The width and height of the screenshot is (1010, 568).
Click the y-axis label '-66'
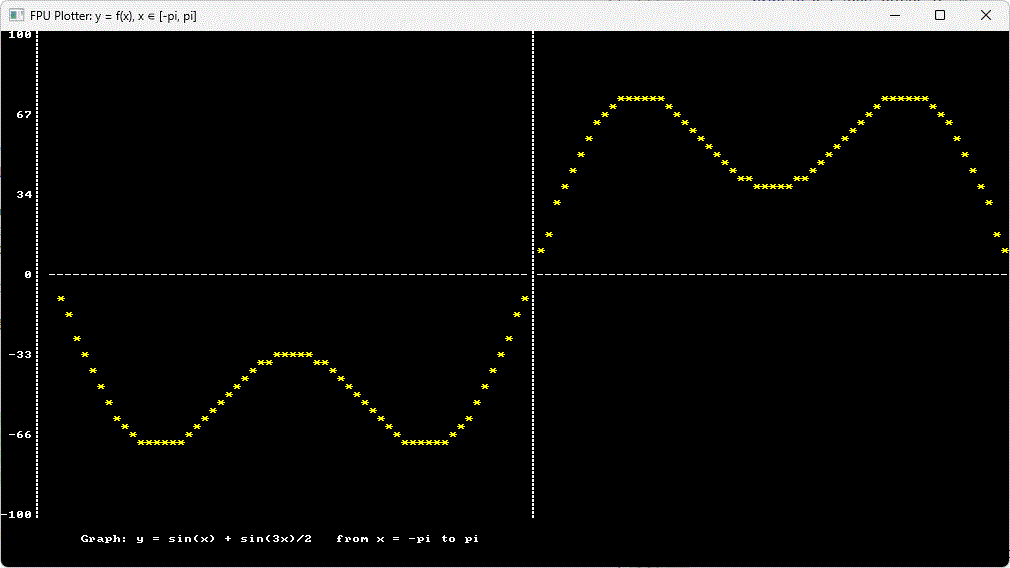tap(20, 435)
